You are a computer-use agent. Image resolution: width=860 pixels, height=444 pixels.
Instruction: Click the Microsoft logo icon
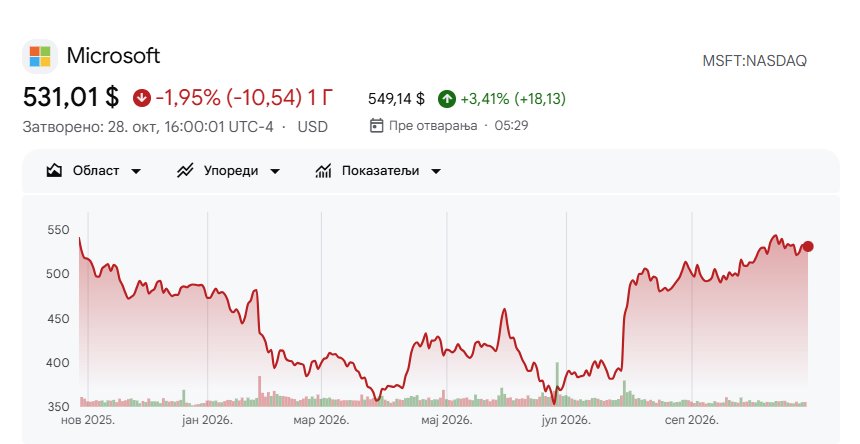point(40,56)
